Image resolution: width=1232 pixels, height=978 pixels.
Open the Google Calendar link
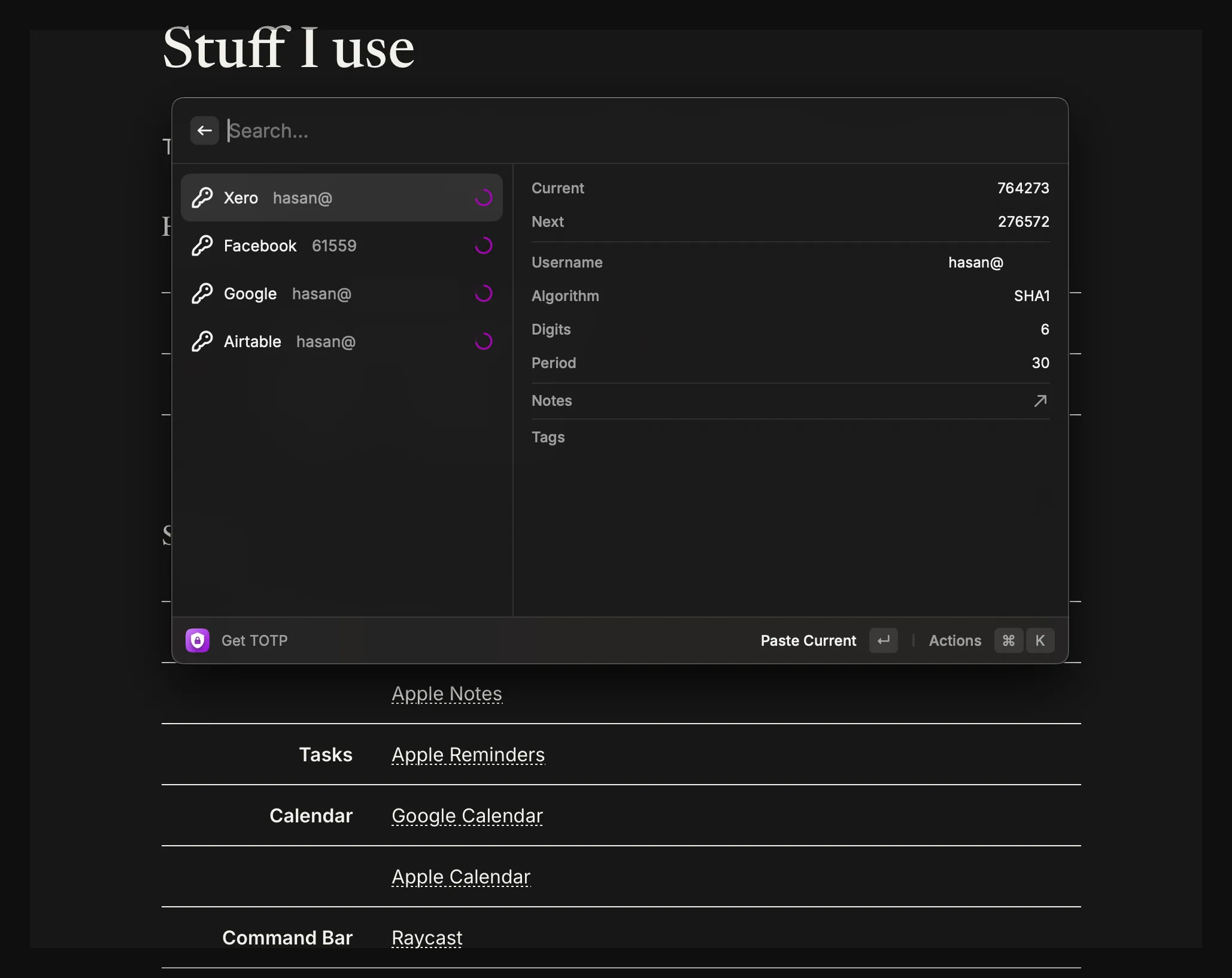pos(467,816)
